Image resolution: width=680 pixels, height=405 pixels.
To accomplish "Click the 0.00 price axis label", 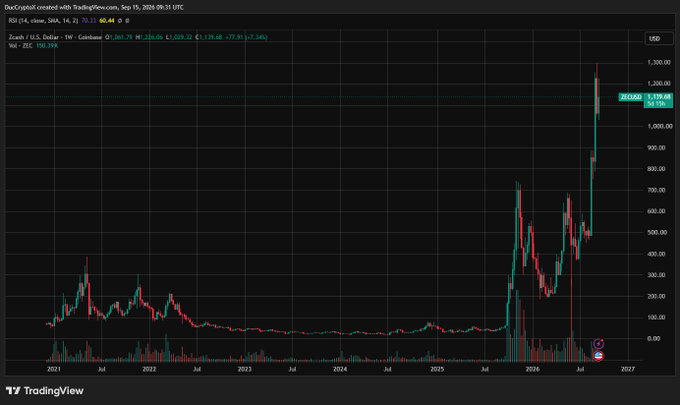I will coord(654,338).
